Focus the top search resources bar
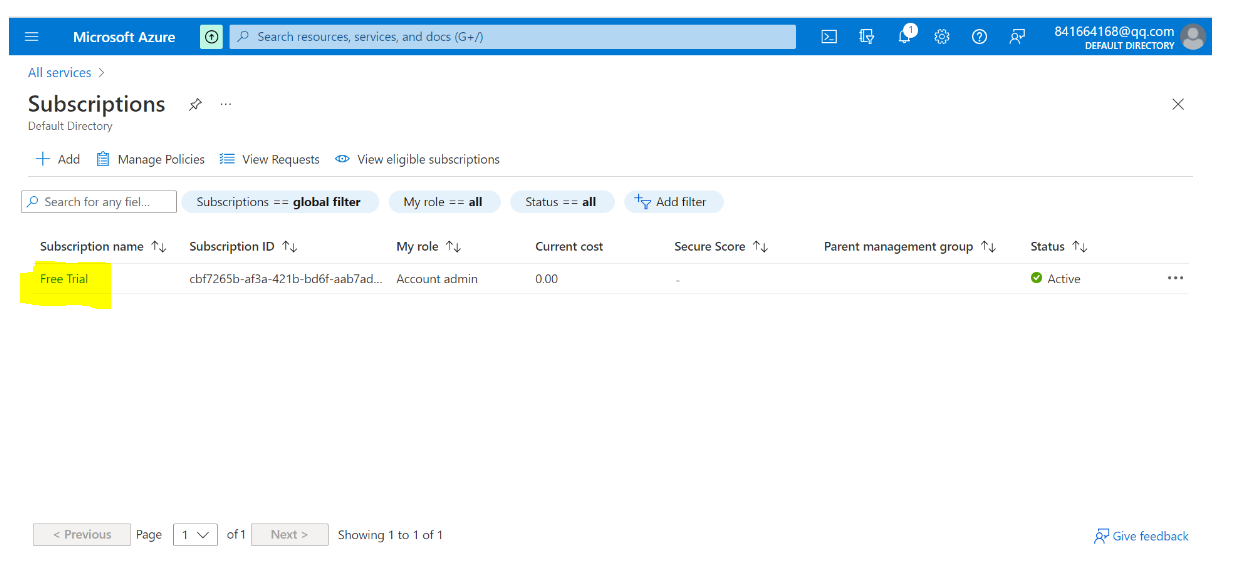This screenshot has width=1242, height=565. [x=513, y=37]
